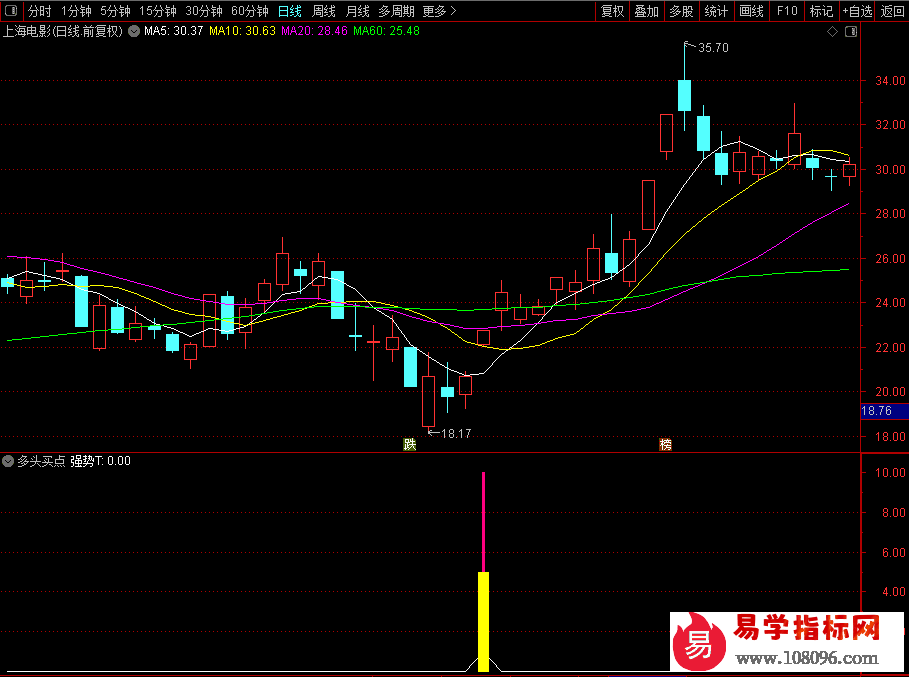Click the diamond icon above the chart
Image resolution: width=909 pixels, height=677 pixels.
(x=832, y=31)
